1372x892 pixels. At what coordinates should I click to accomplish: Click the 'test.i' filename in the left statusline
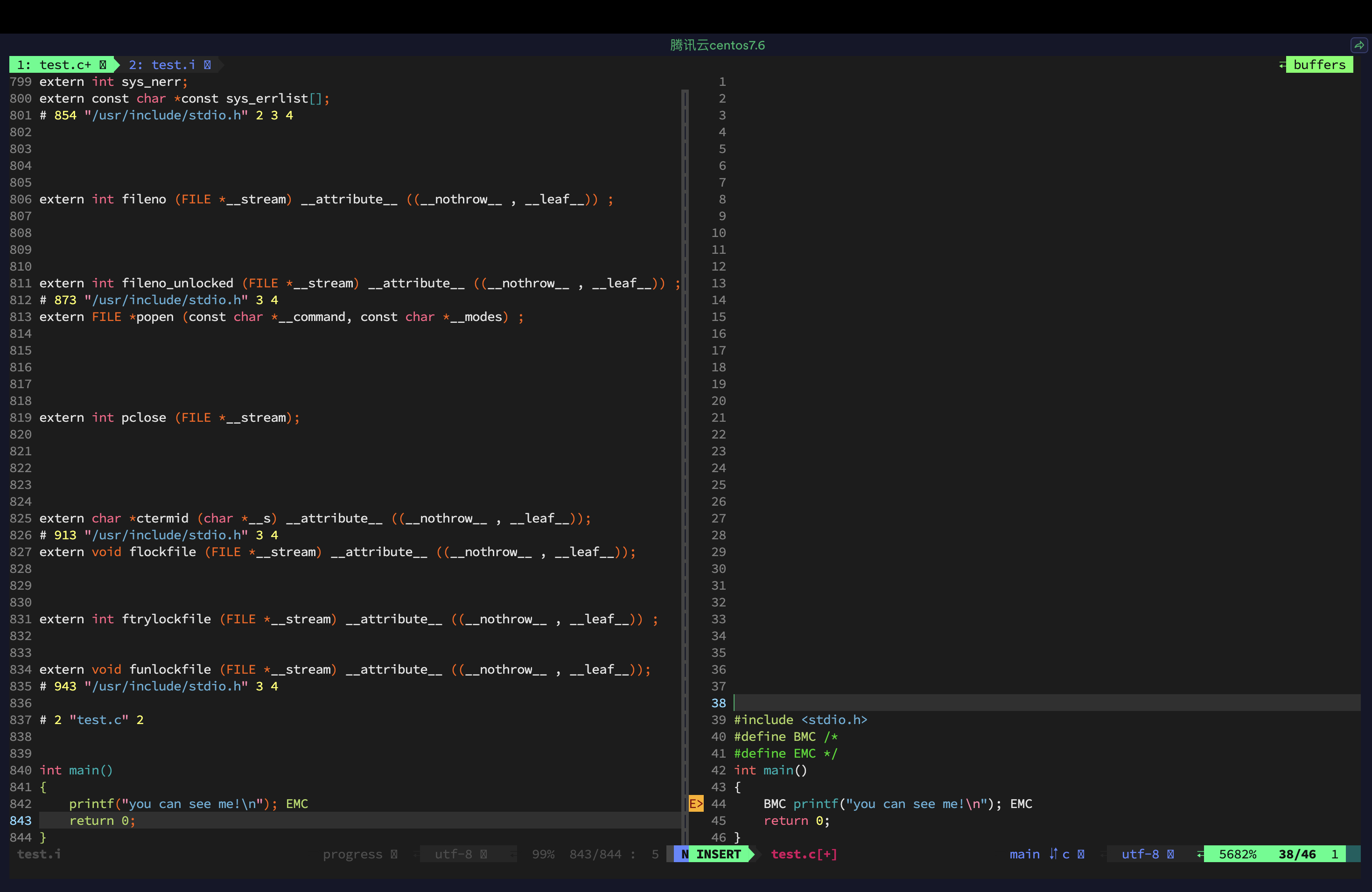pos(39,854)
